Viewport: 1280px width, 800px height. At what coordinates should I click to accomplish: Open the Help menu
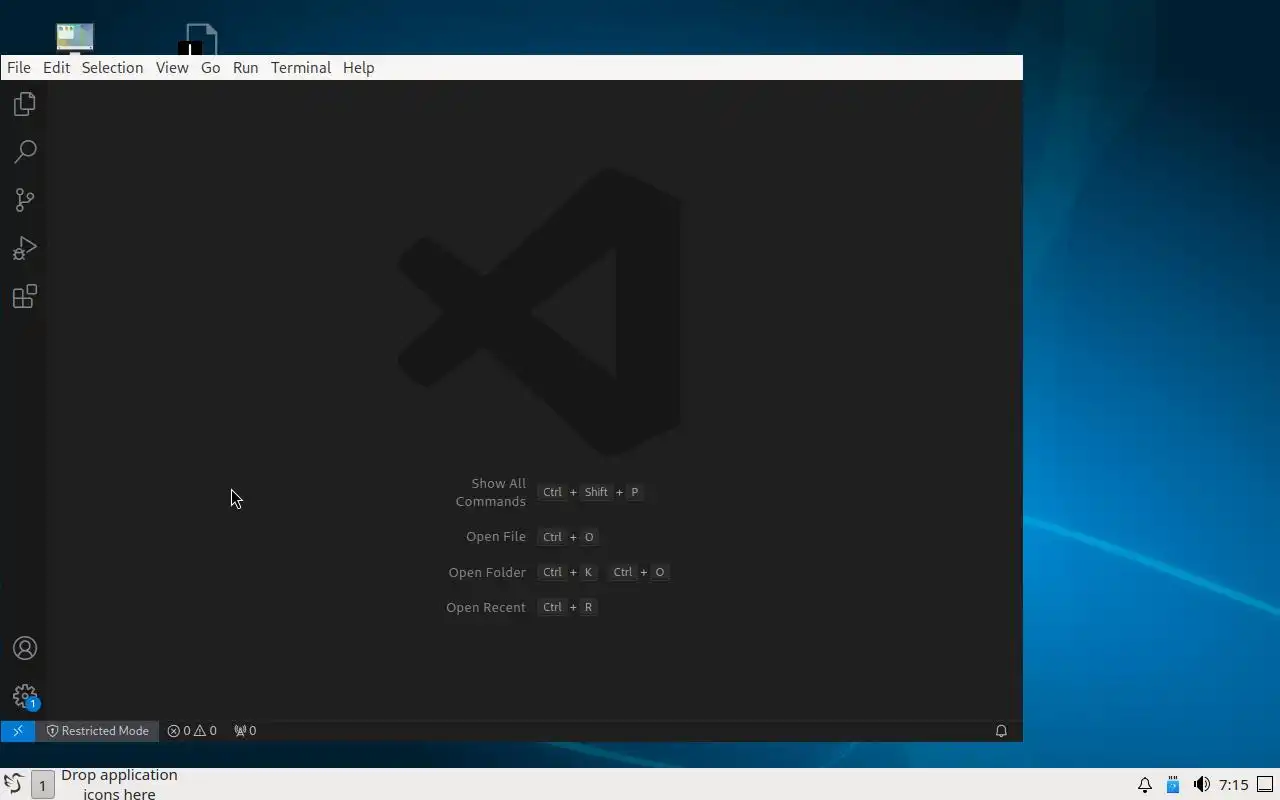(358, 68)
